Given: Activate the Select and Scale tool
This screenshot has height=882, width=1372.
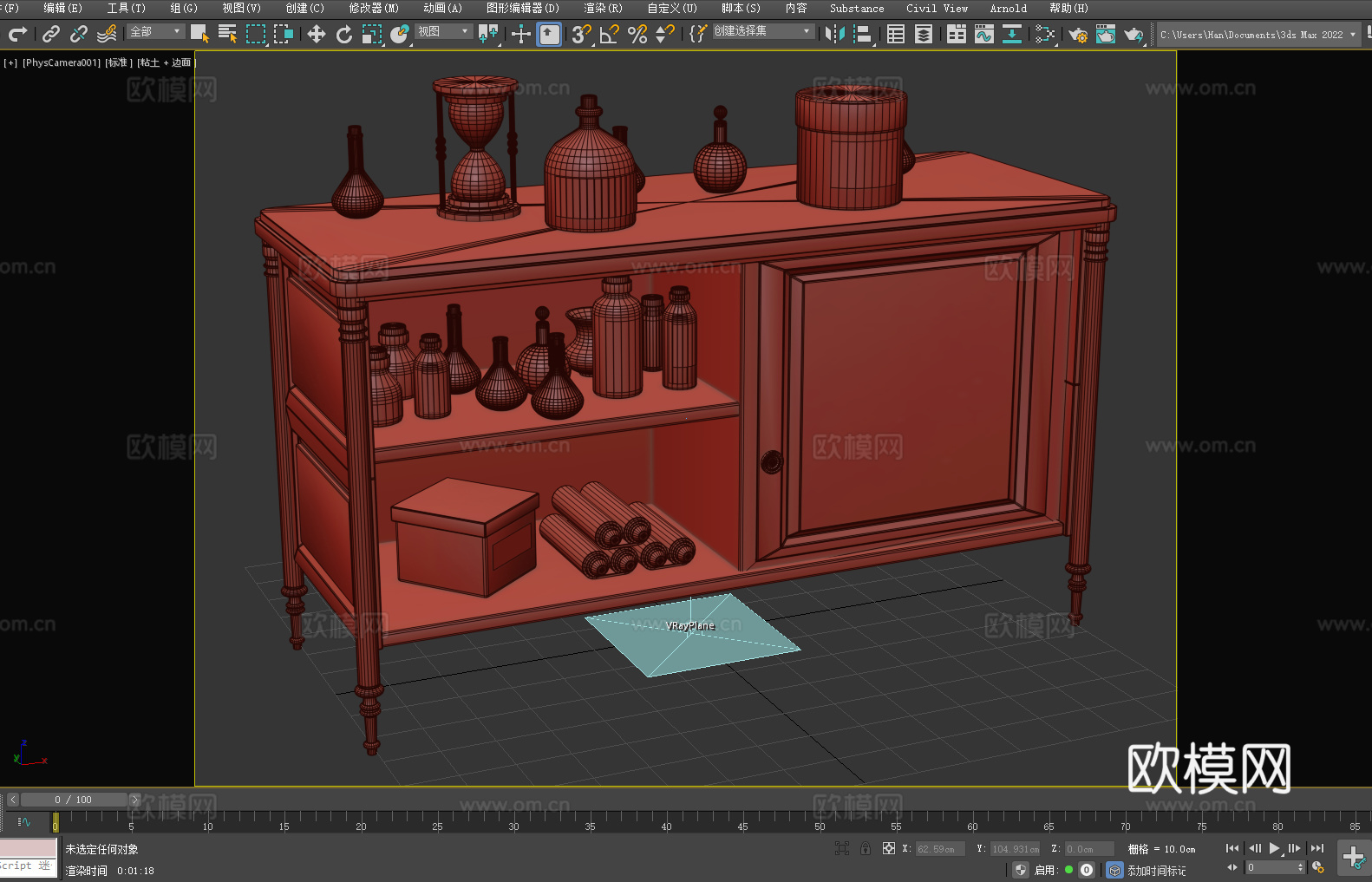Looking at the screenshot, I should [x=372, y=34].
